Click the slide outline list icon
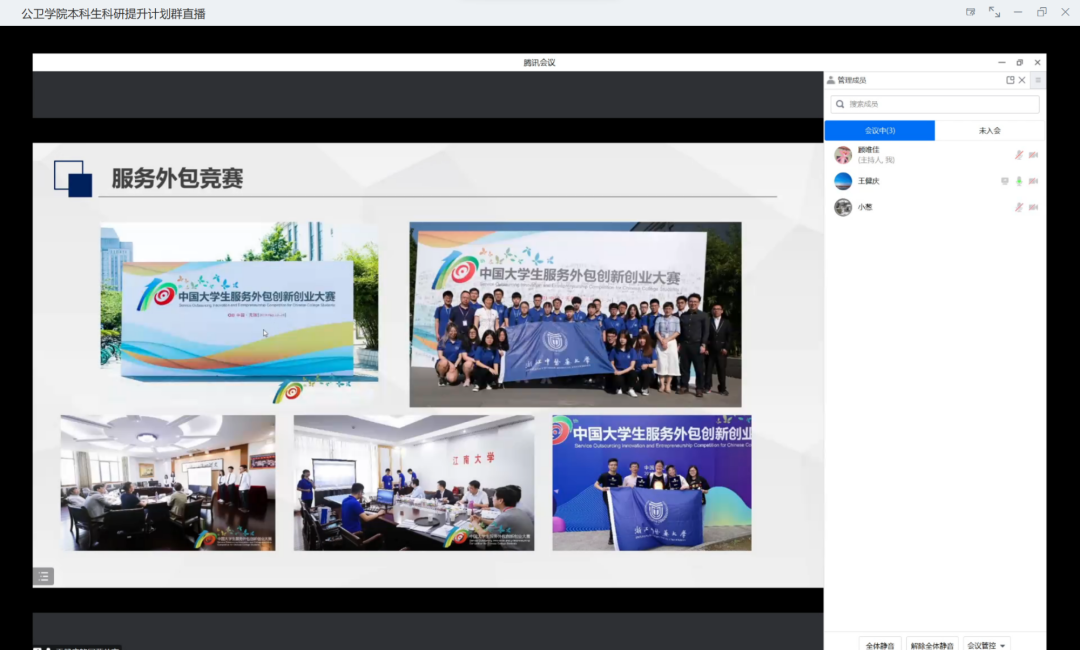 [43, 576]
